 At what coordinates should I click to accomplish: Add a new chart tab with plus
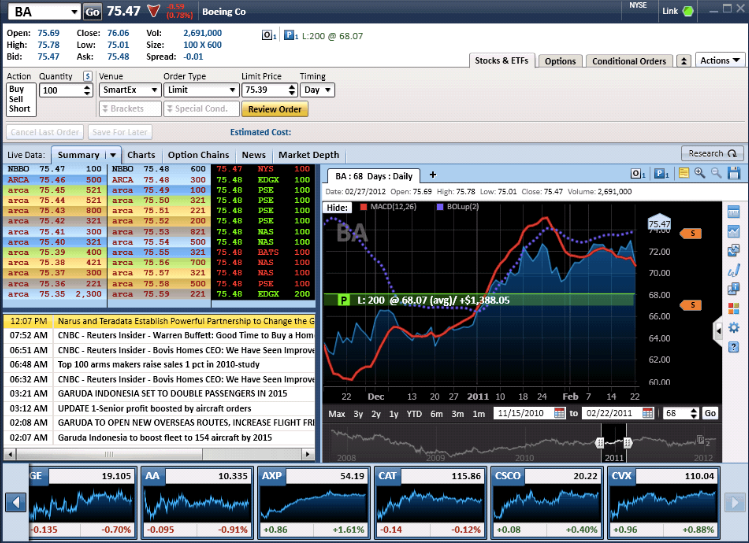pos(433,175)
